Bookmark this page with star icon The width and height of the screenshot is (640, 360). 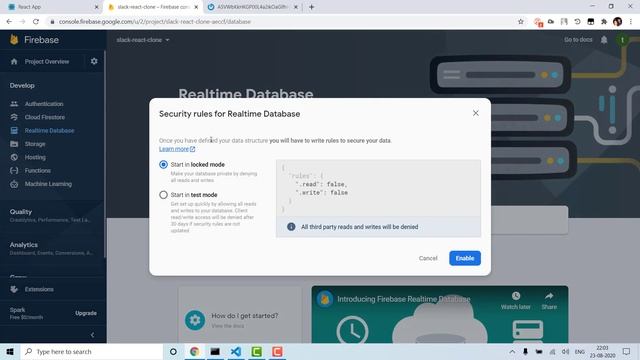point(520,22)
